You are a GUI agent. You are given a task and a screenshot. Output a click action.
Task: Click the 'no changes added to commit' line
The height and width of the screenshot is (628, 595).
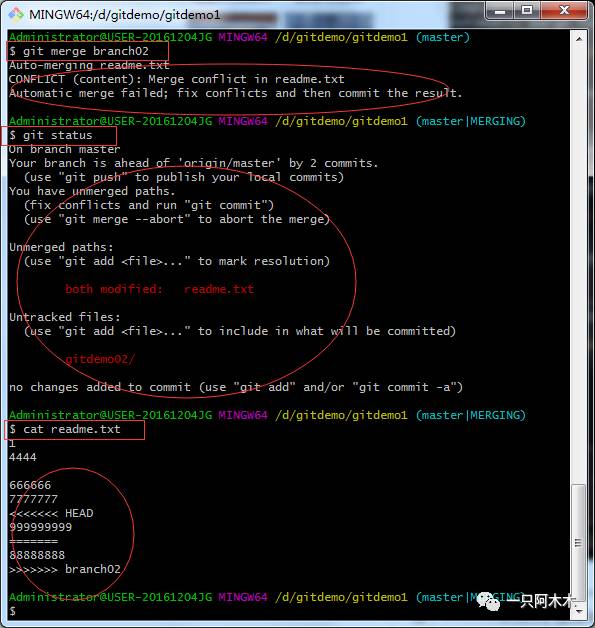point(236,387)
